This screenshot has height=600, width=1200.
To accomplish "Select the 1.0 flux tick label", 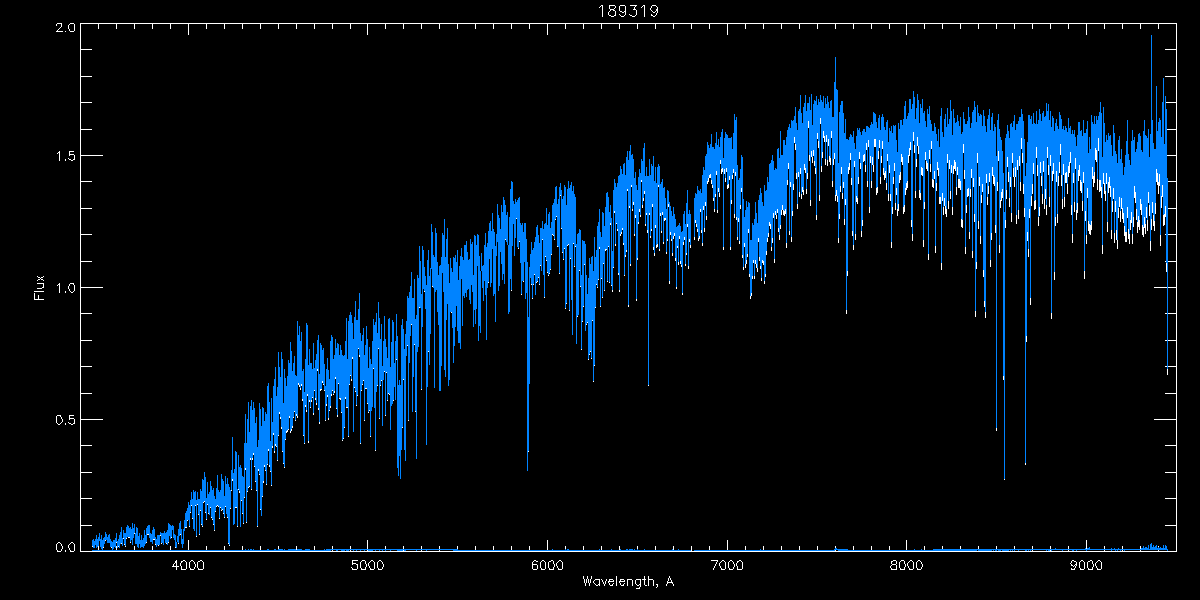I will (66, 288).
